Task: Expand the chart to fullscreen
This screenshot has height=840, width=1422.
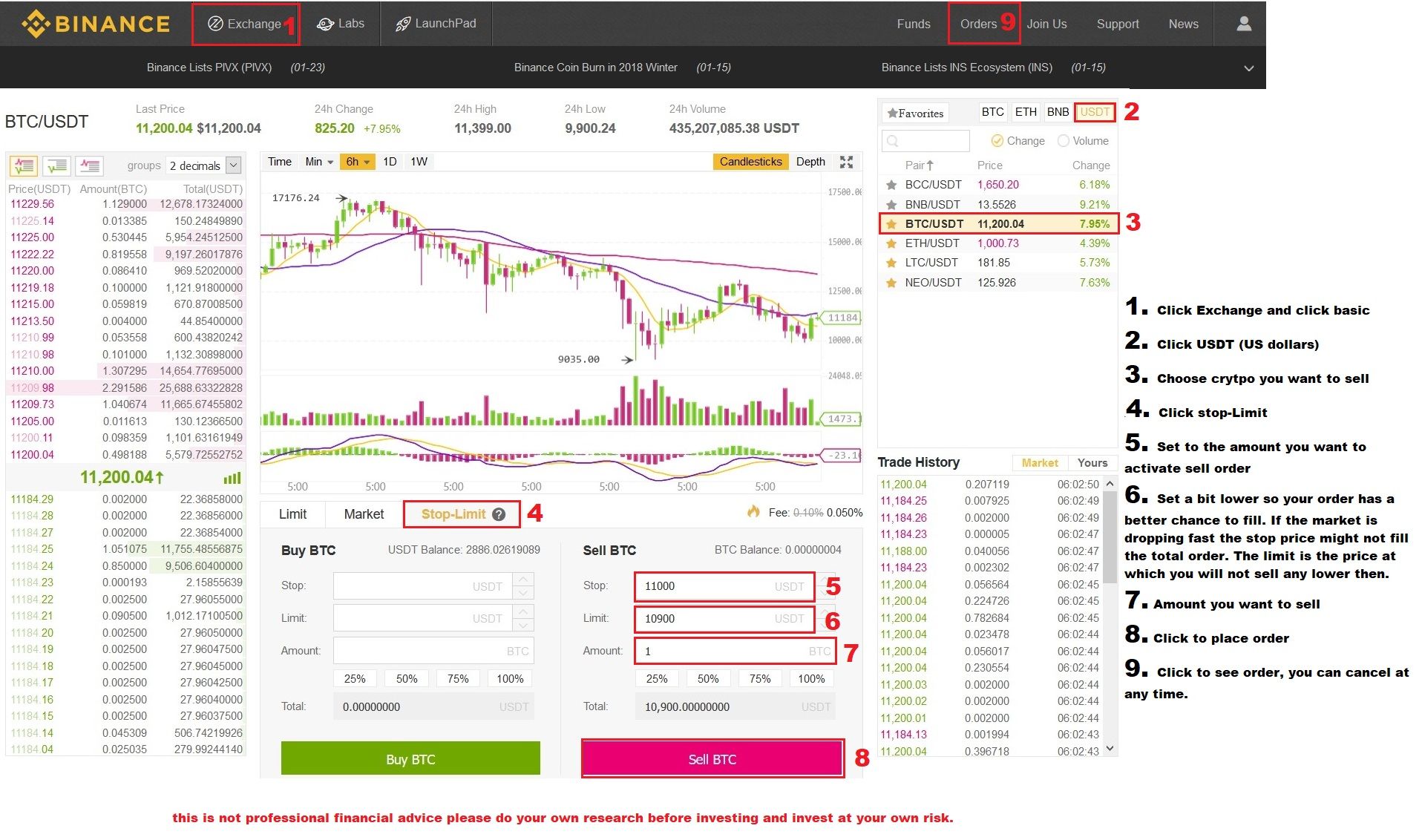Action: (846, 162)
